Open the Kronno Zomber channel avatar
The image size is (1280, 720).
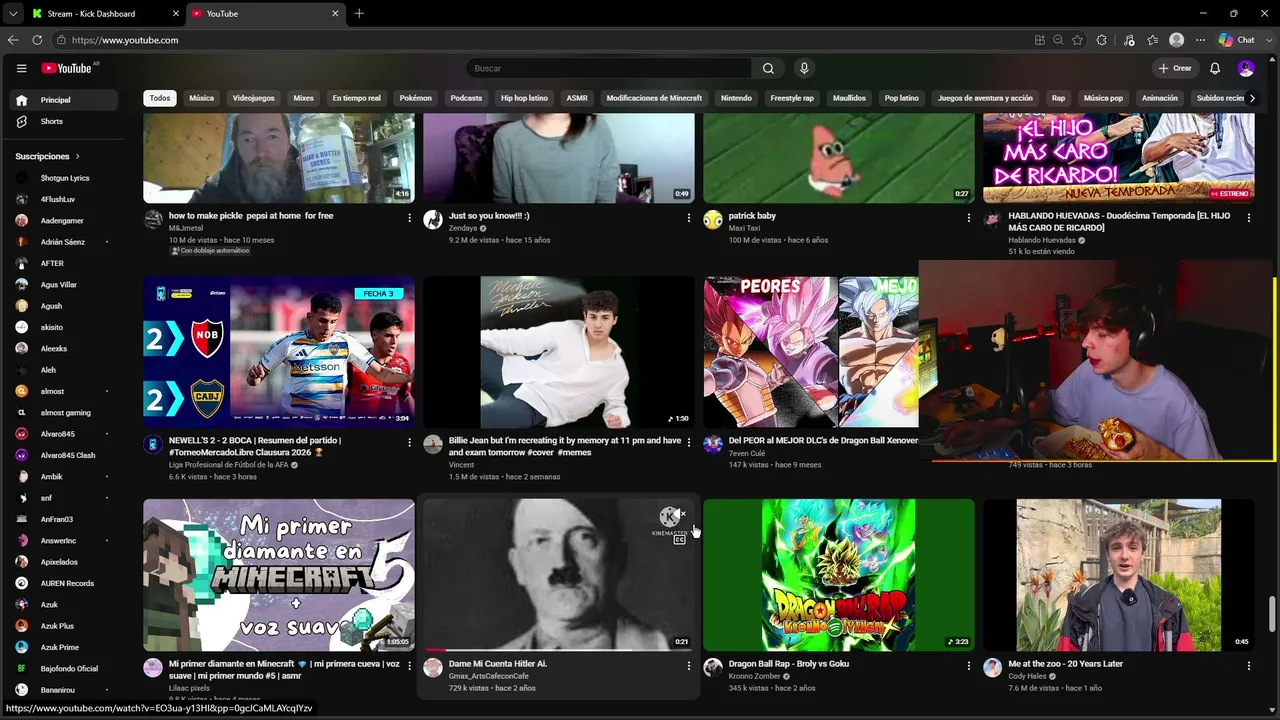pyautogui.click(x=713, y=668)
